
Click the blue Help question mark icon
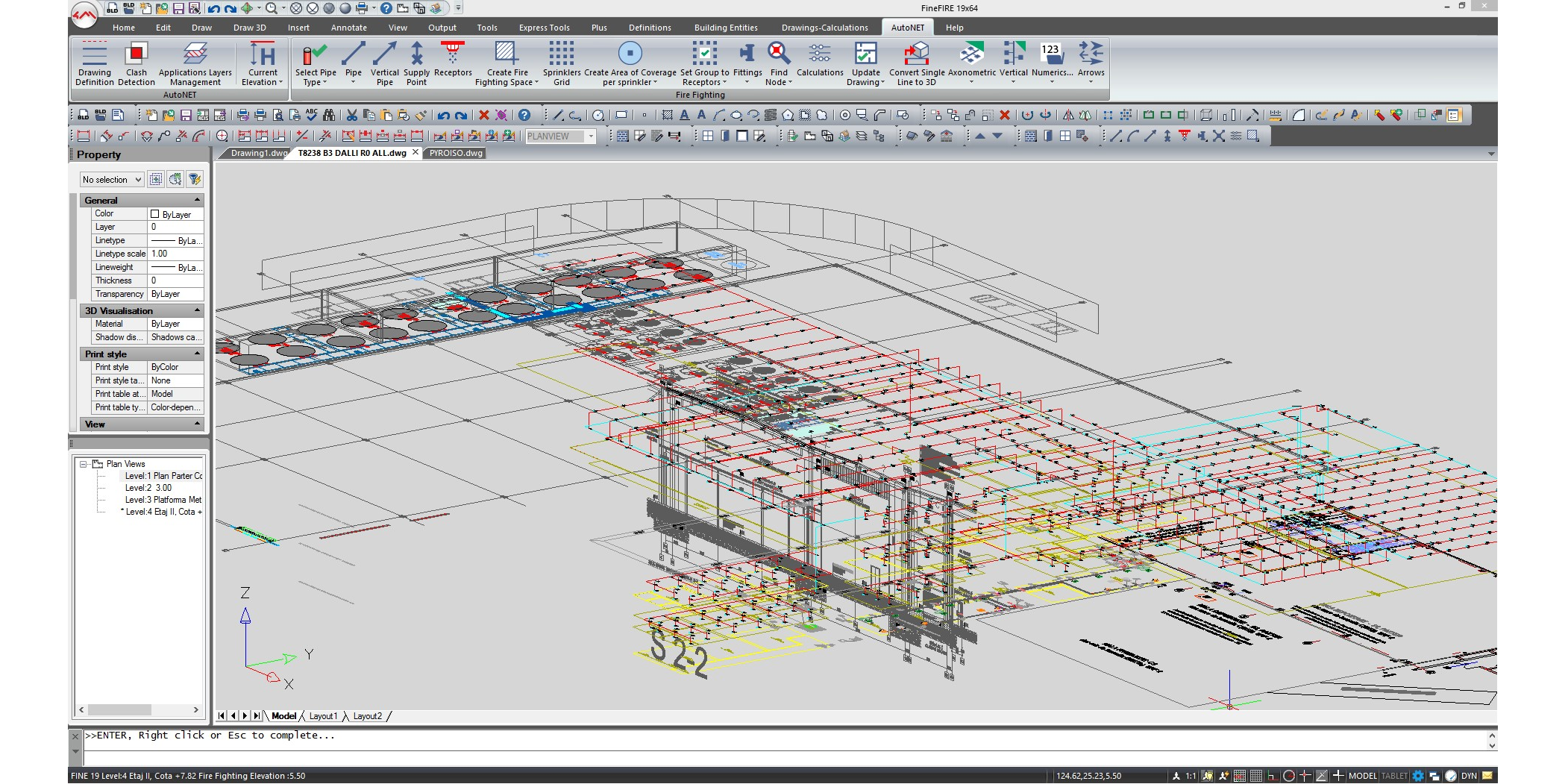[524, 116]
